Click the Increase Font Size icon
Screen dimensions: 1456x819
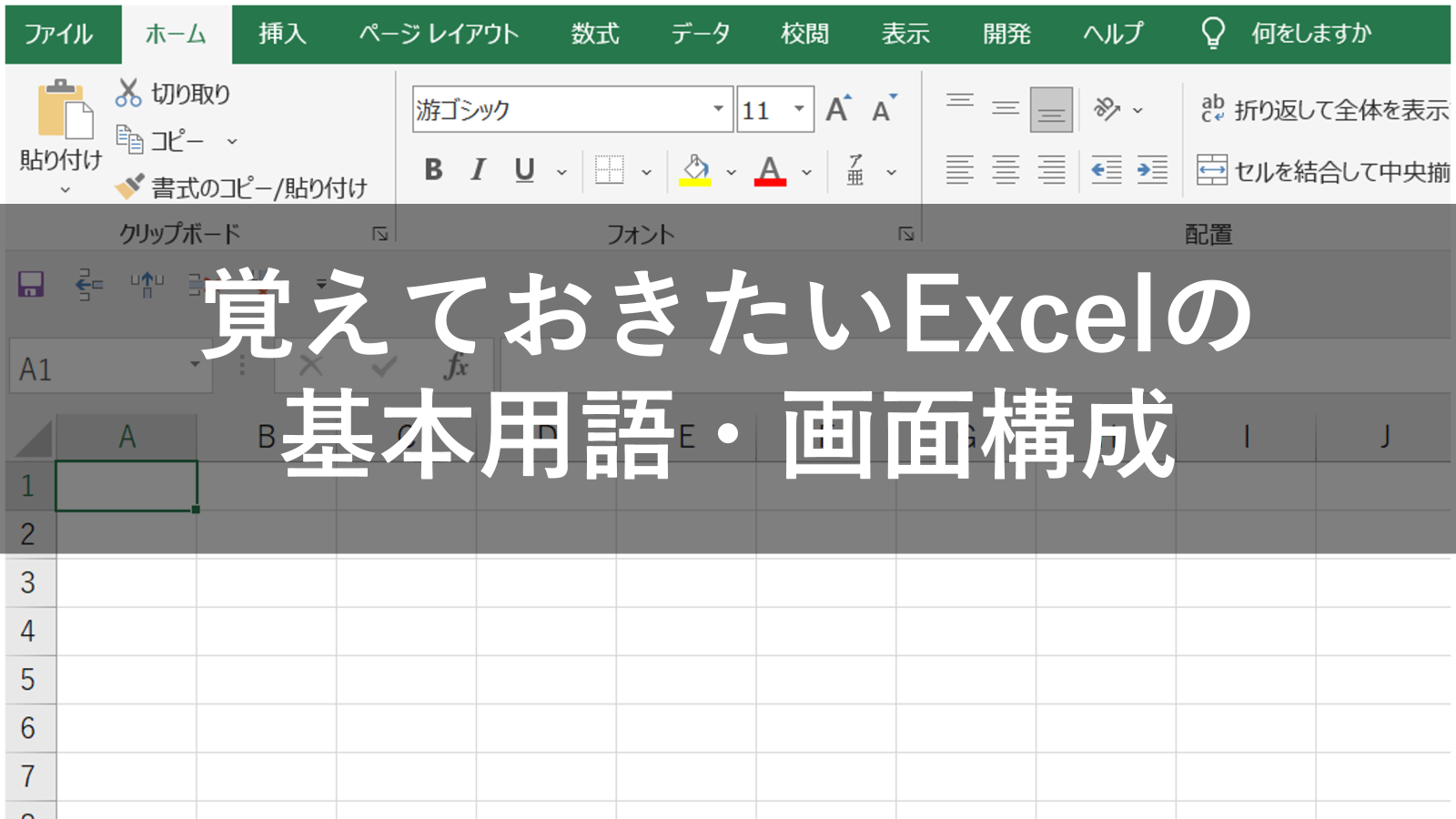(837, 109)
